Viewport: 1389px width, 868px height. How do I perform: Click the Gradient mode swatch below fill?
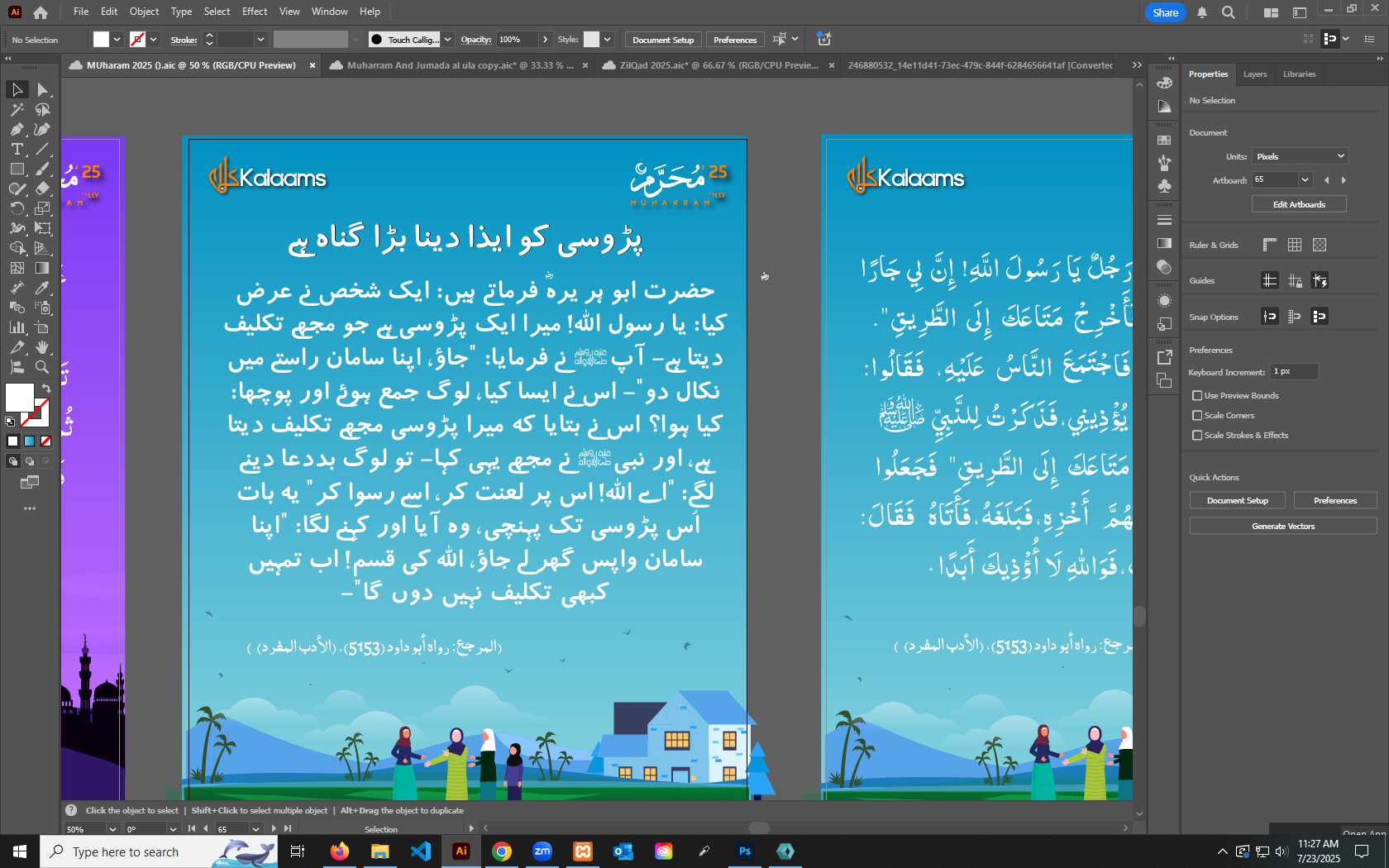coord(29,441)
